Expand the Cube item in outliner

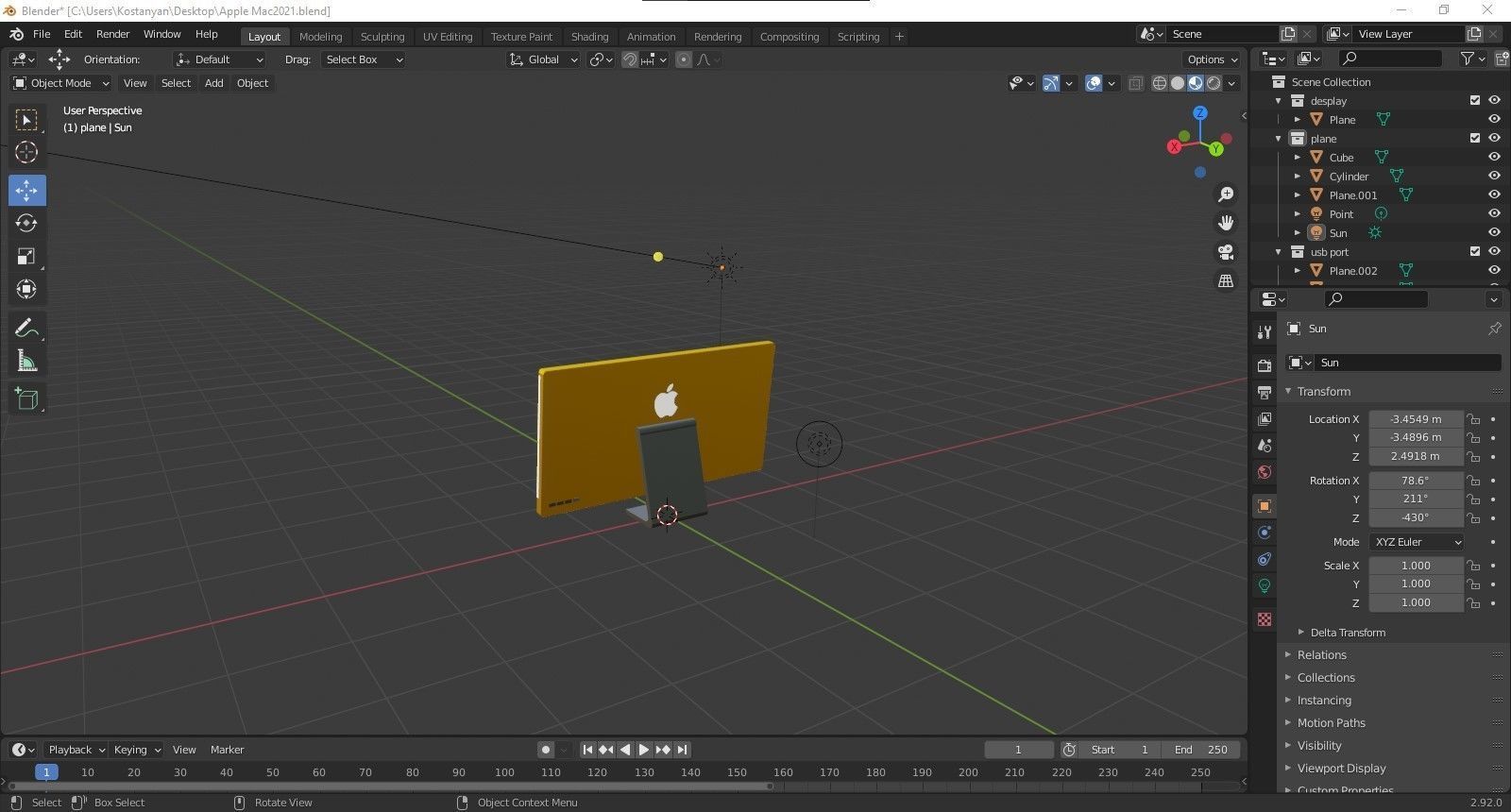pyautogui.click(x=1298, y=157)
